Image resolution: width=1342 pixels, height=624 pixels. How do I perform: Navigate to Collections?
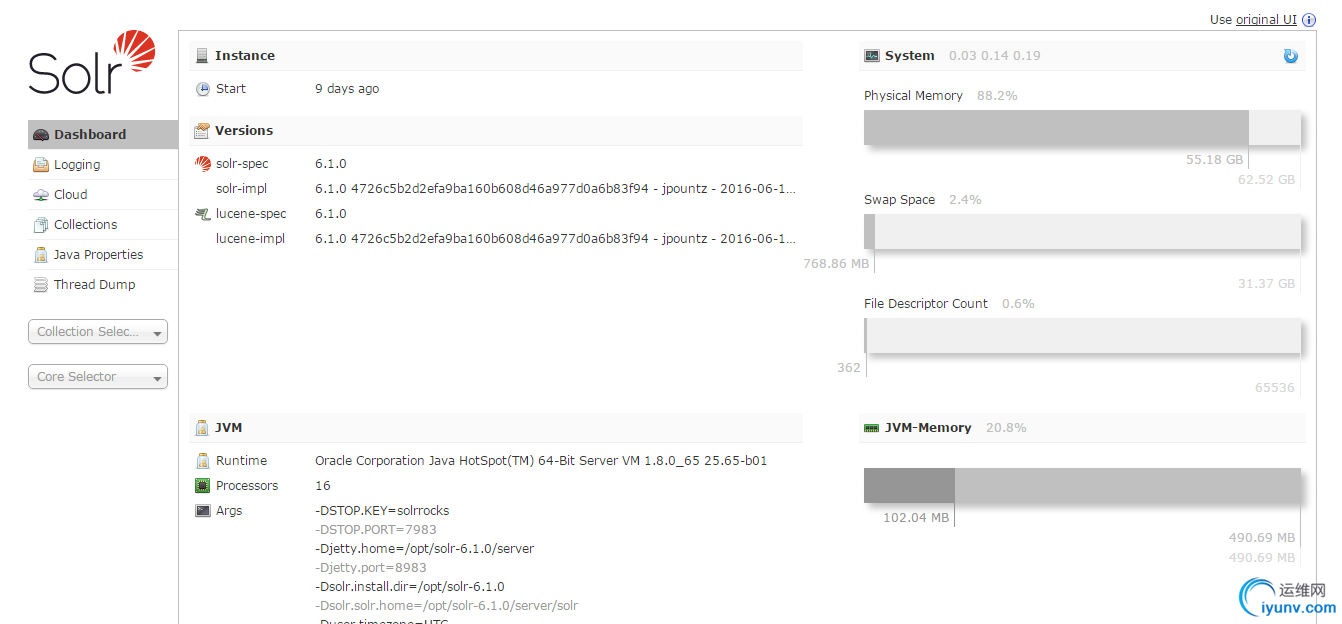(x=103, y=225)
